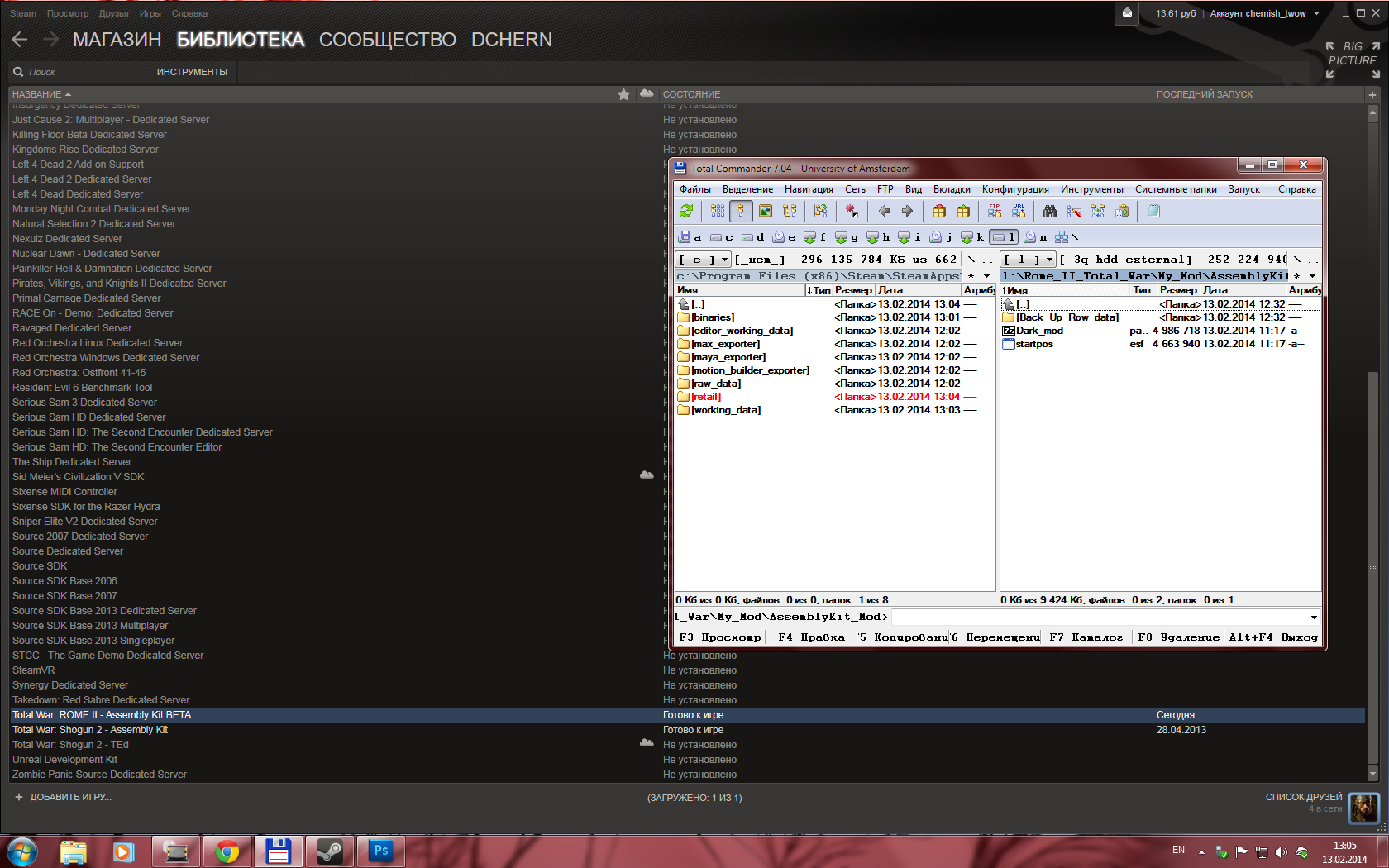Switch to network drive h button
The height and width of the screenshot is (868, 1389).
[878, 237]
